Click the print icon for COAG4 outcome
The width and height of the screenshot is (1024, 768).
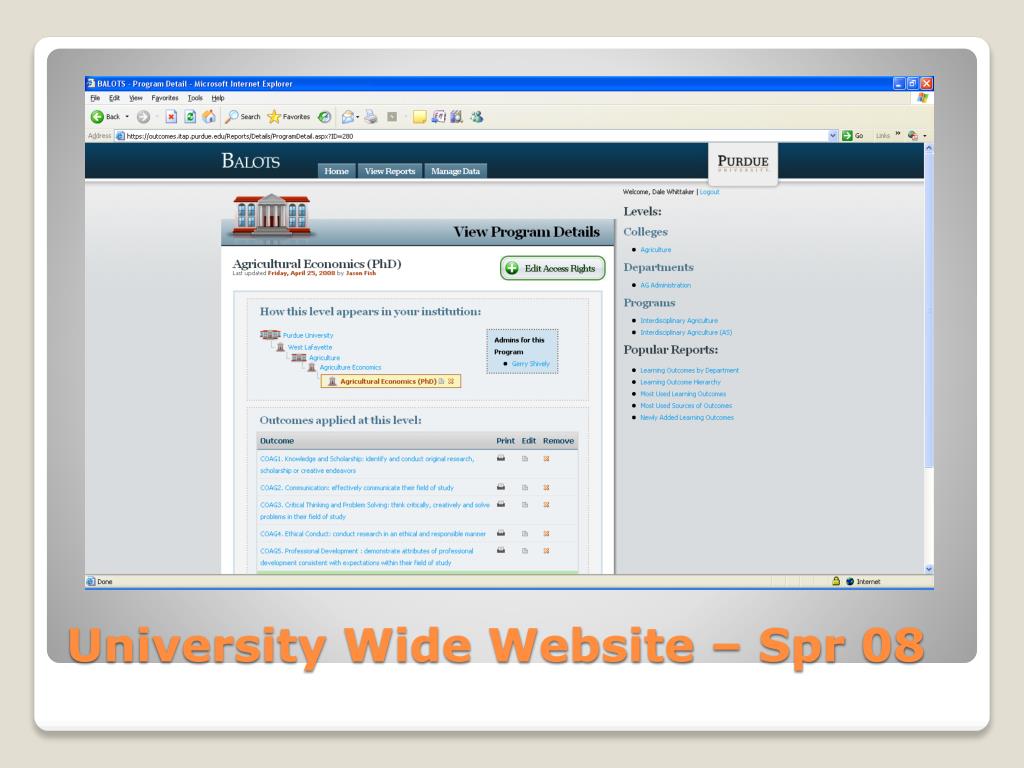[501, 533]
